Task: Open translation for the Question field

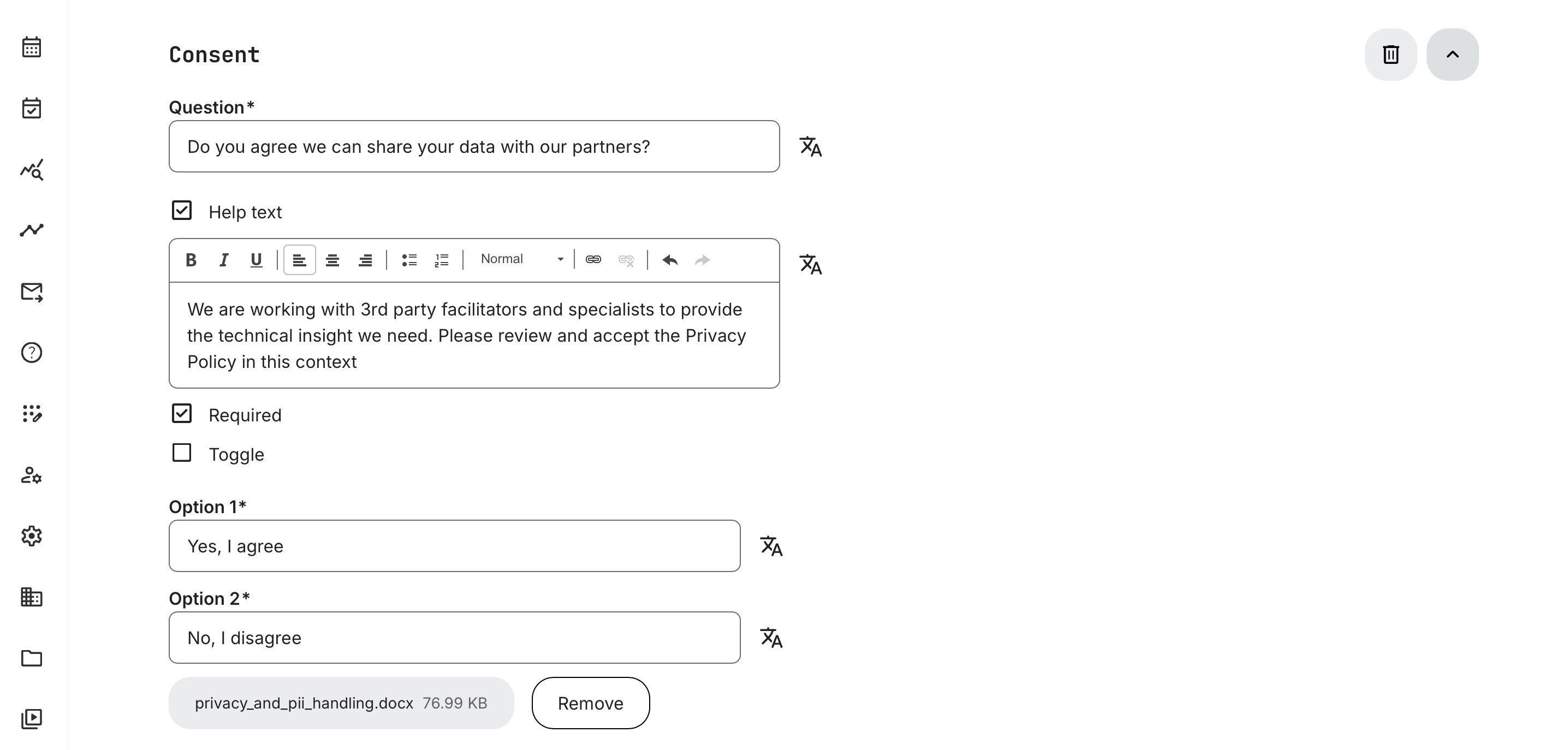Action: click(x=810, y=147)
